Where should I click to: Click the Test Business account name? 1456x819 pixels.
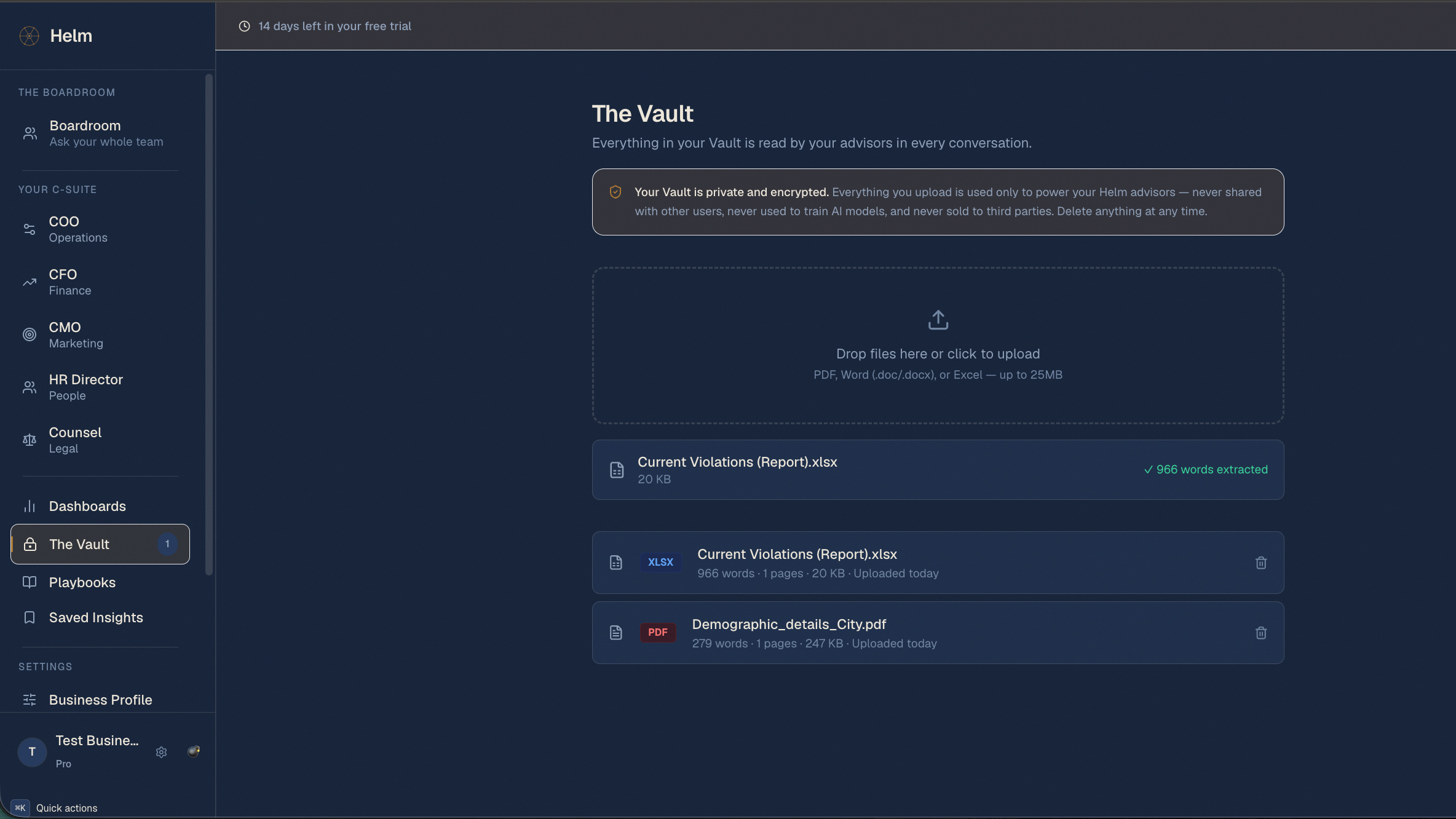coord(97,741)
